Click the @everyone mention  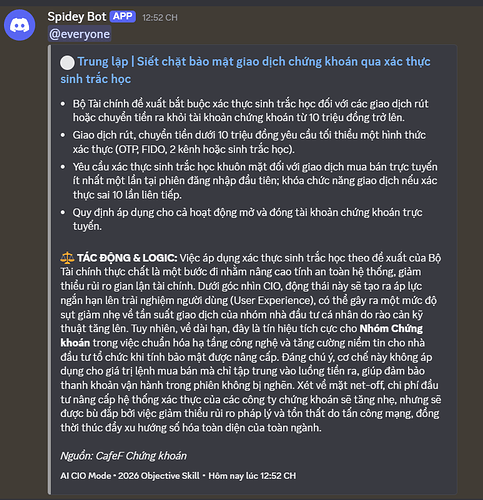click(x=79, y=34)
